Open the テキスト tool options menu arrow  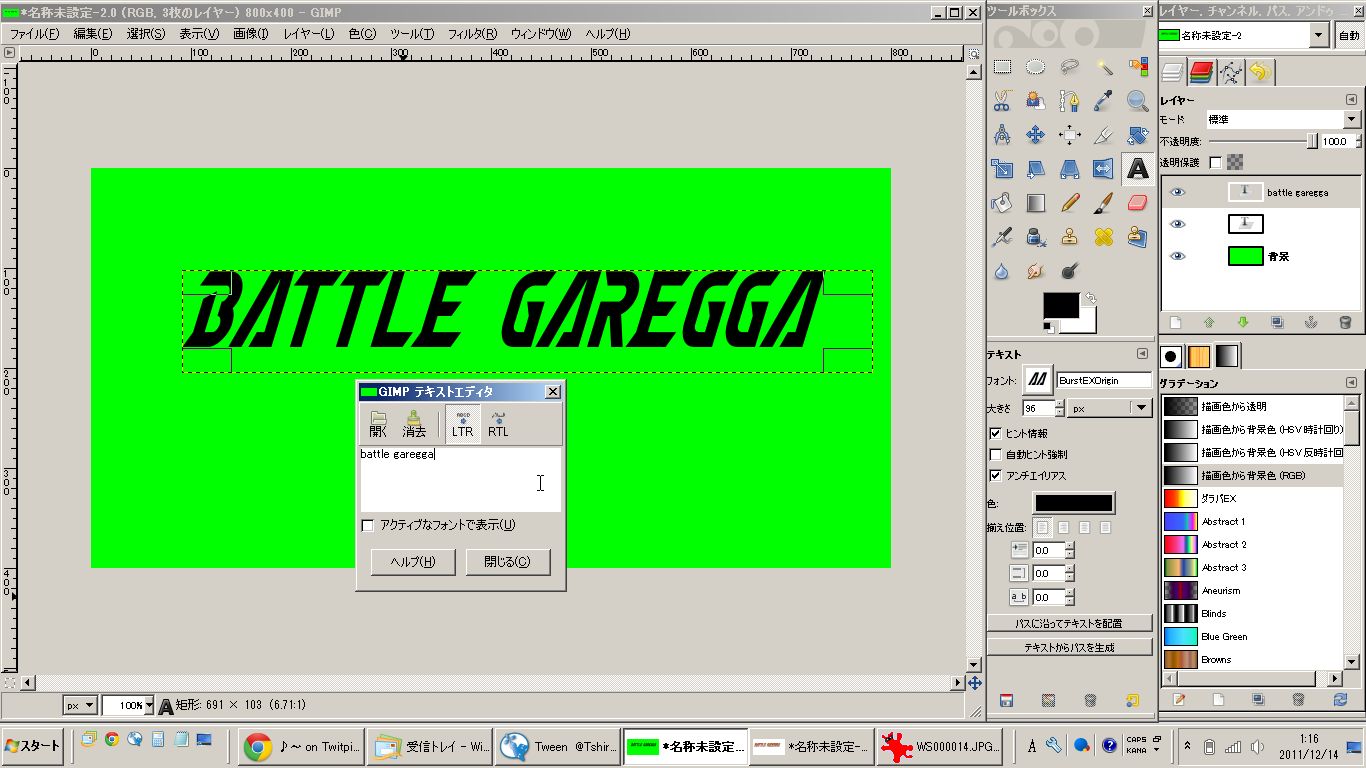coord(1142,354)
